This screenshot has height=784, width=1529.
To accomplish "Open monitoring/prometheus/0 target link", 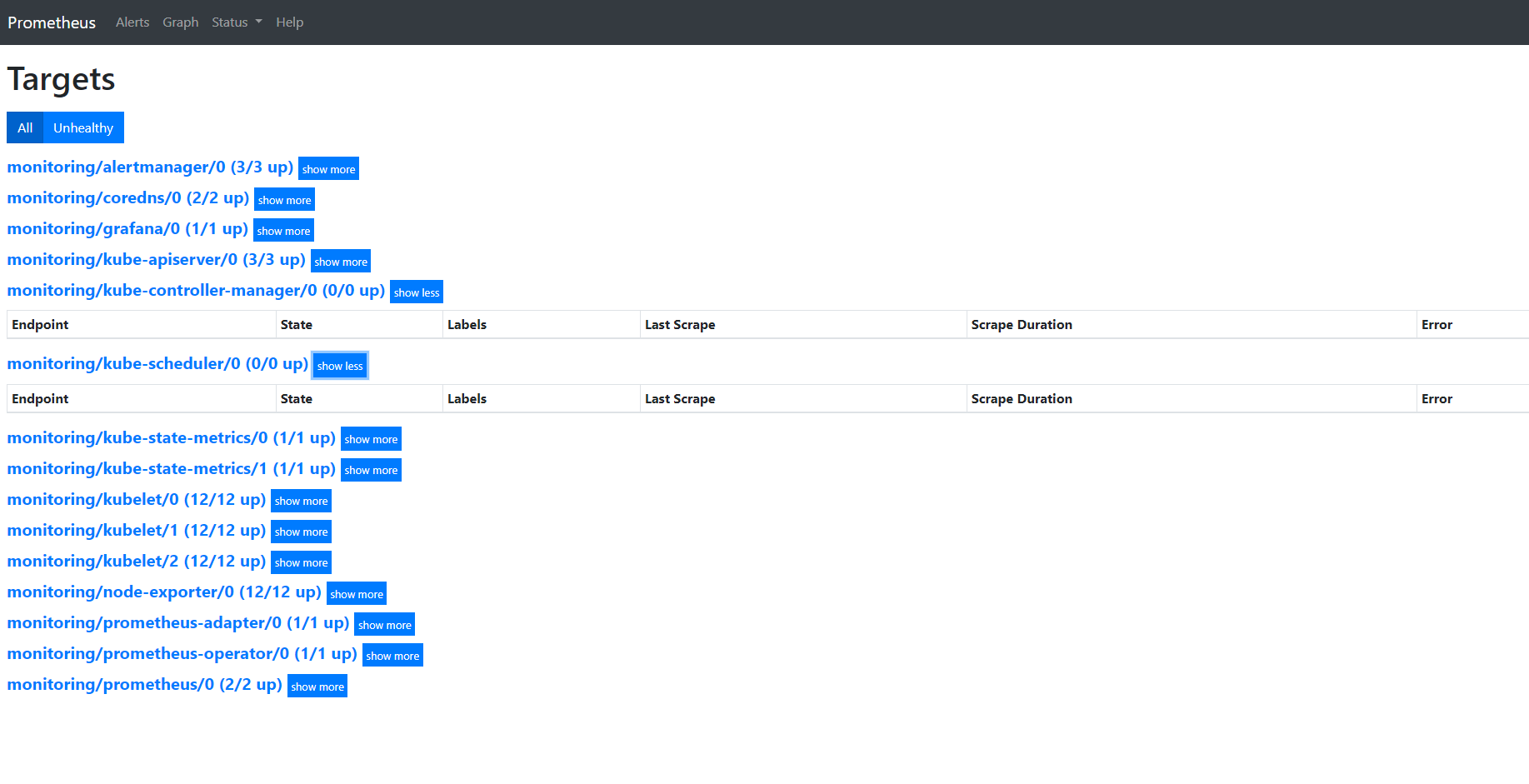I will pos(145,684).
